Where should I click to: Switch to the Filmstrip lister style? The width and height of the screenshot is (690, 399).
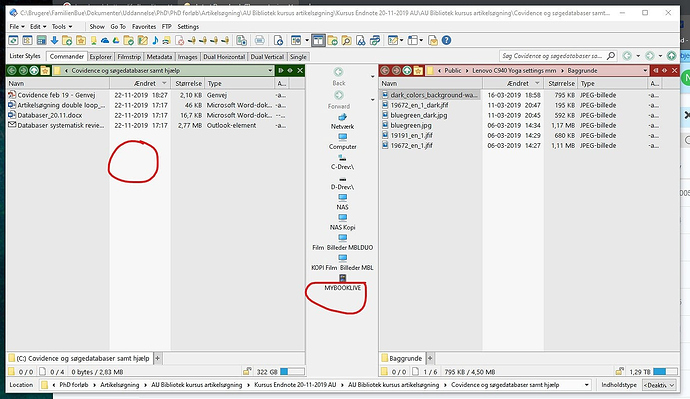point(129,57)
